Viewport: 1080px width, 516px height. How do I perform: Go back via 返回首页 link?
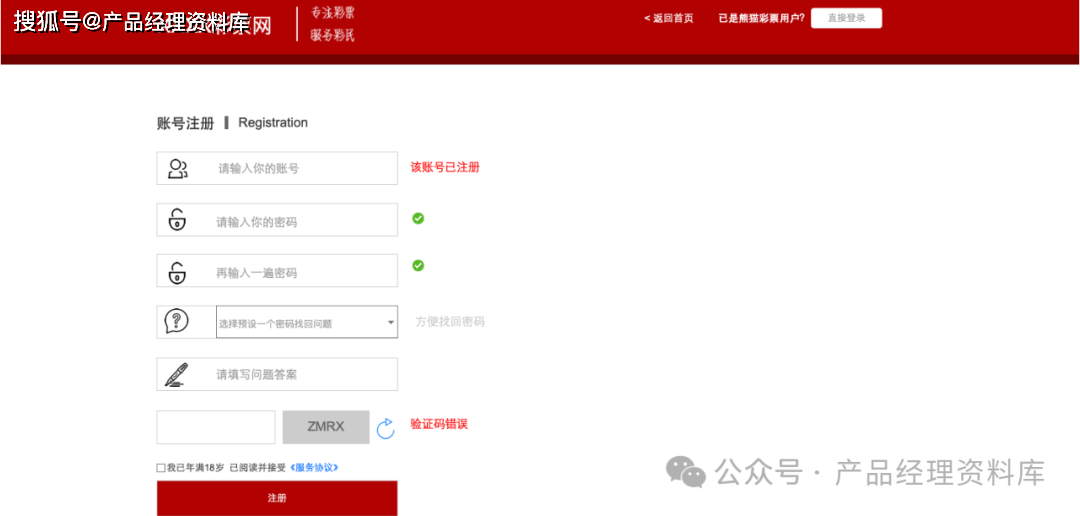click(669, 18)
